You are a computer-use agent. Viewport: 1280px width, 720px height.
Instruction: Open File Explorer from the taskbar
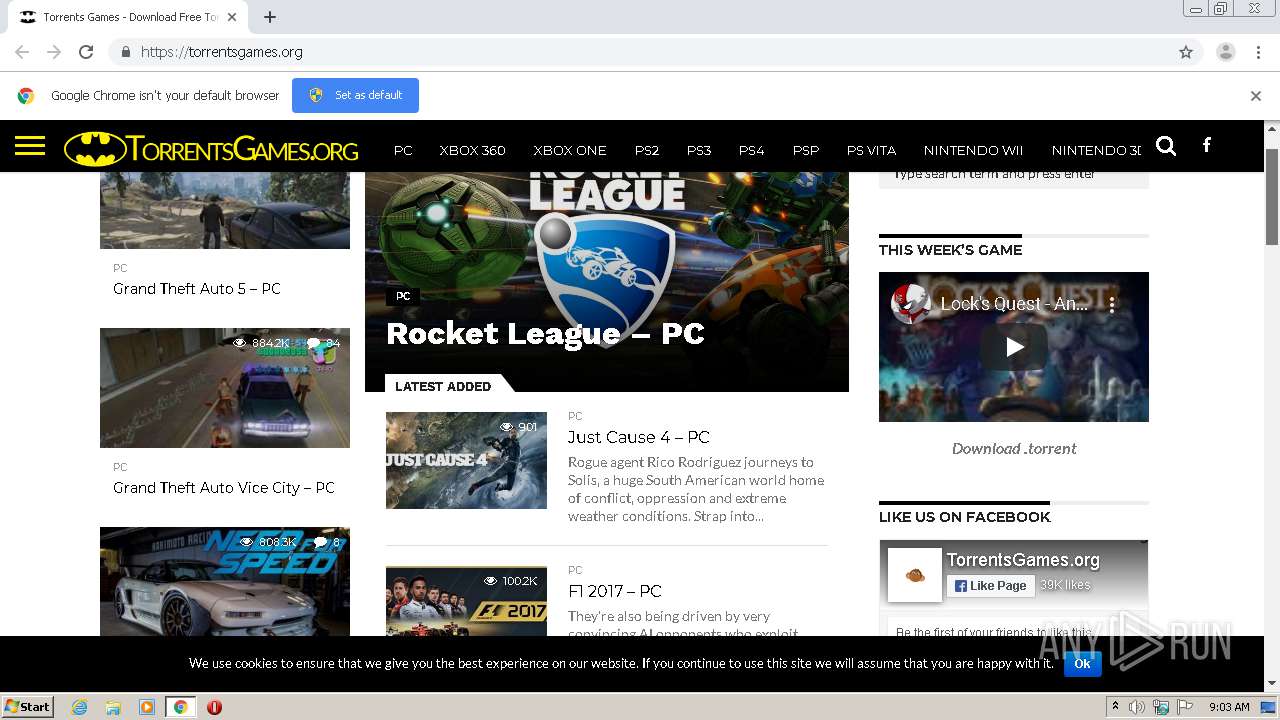(113, 707)
